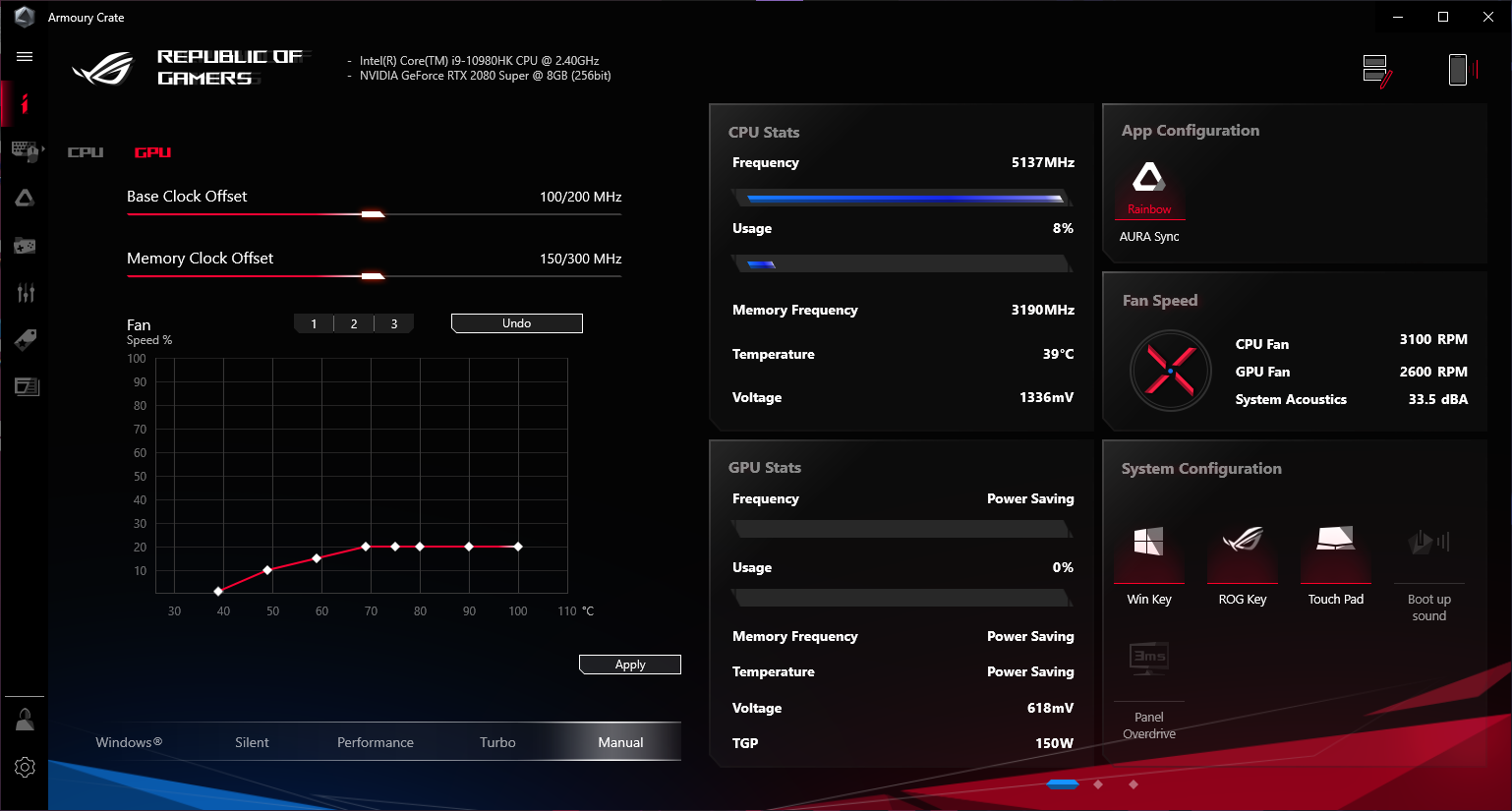The width and height of the screenshot is (1512, 811).
Task: Click the CPU Fan 3100 RPM value
Action: (1433, 339)
